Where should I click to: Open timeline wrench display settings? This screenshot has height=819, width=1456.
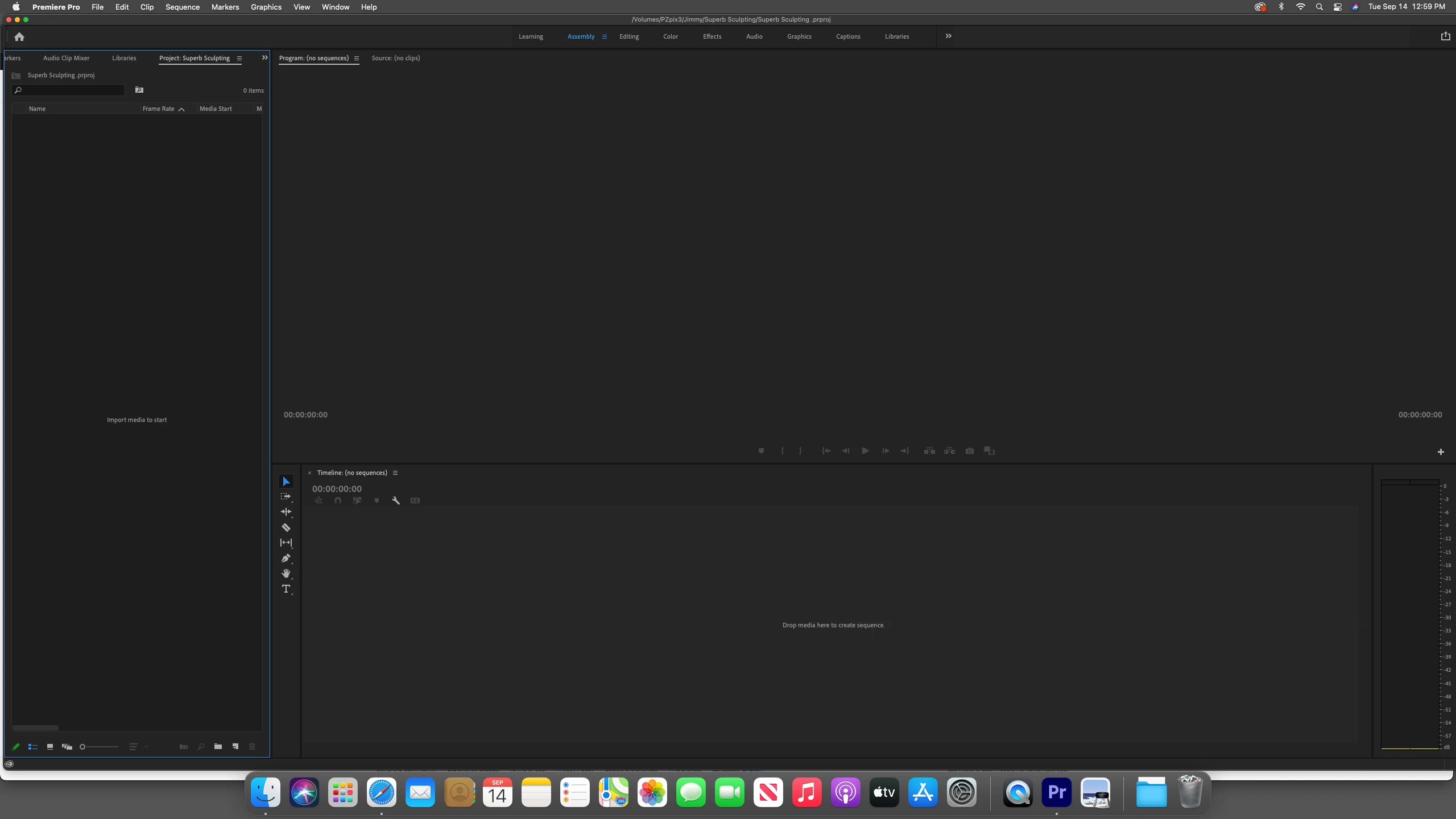396,500
